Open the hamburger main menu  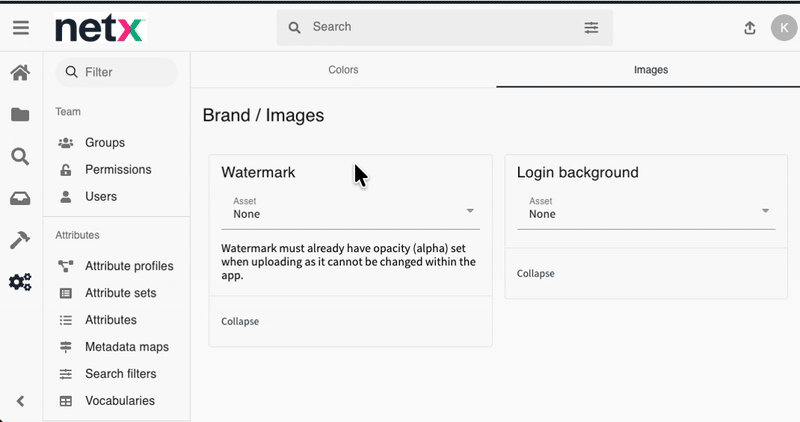point(21,28)
